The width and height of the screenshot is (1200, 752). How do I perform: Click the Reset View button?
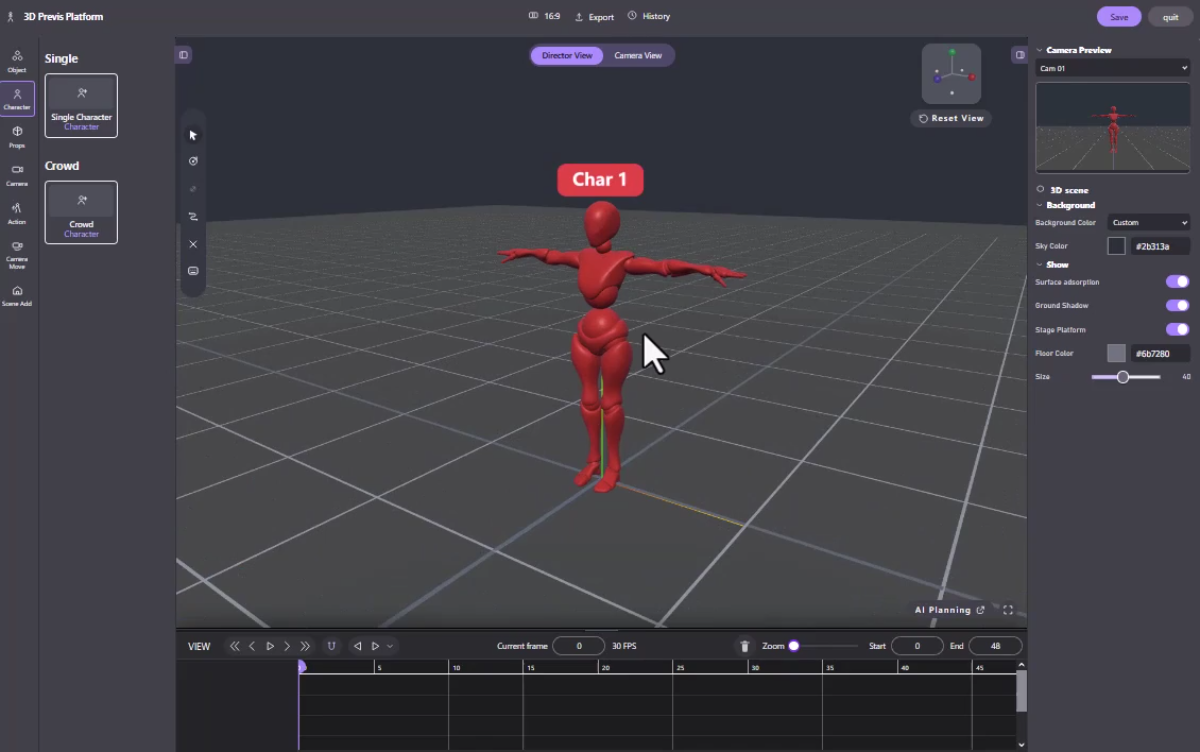coord(951,118)
